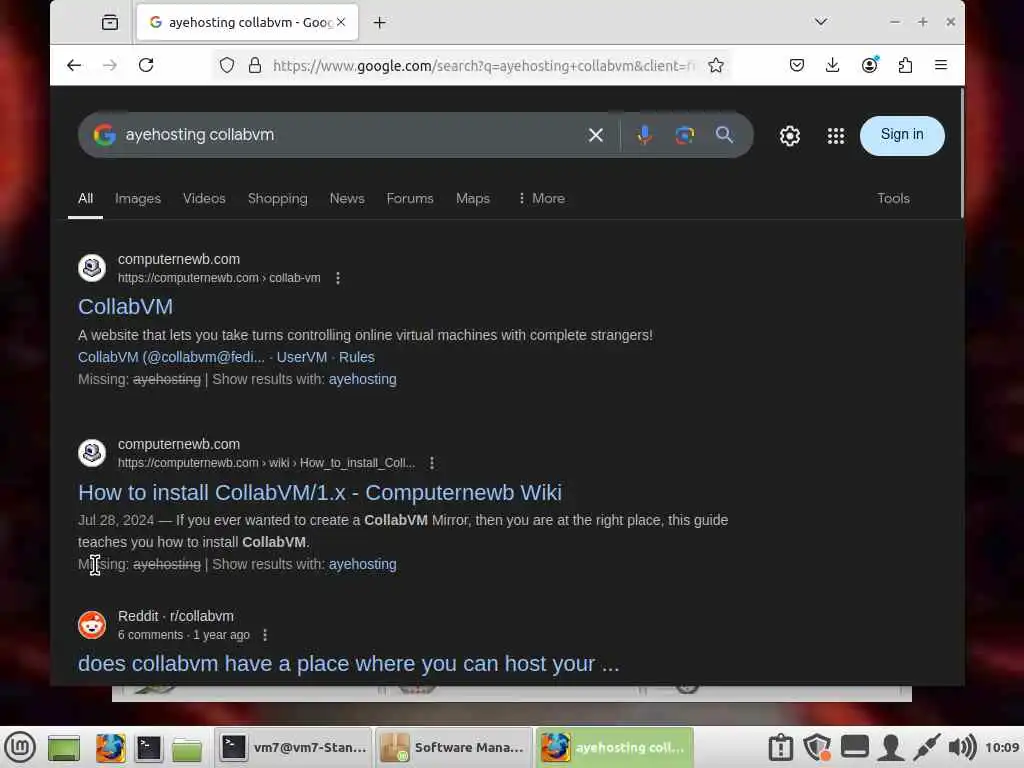Screen dimensions: 1024x768
Task: Open the volume speaker tray icon
Action: pos(962,747)
